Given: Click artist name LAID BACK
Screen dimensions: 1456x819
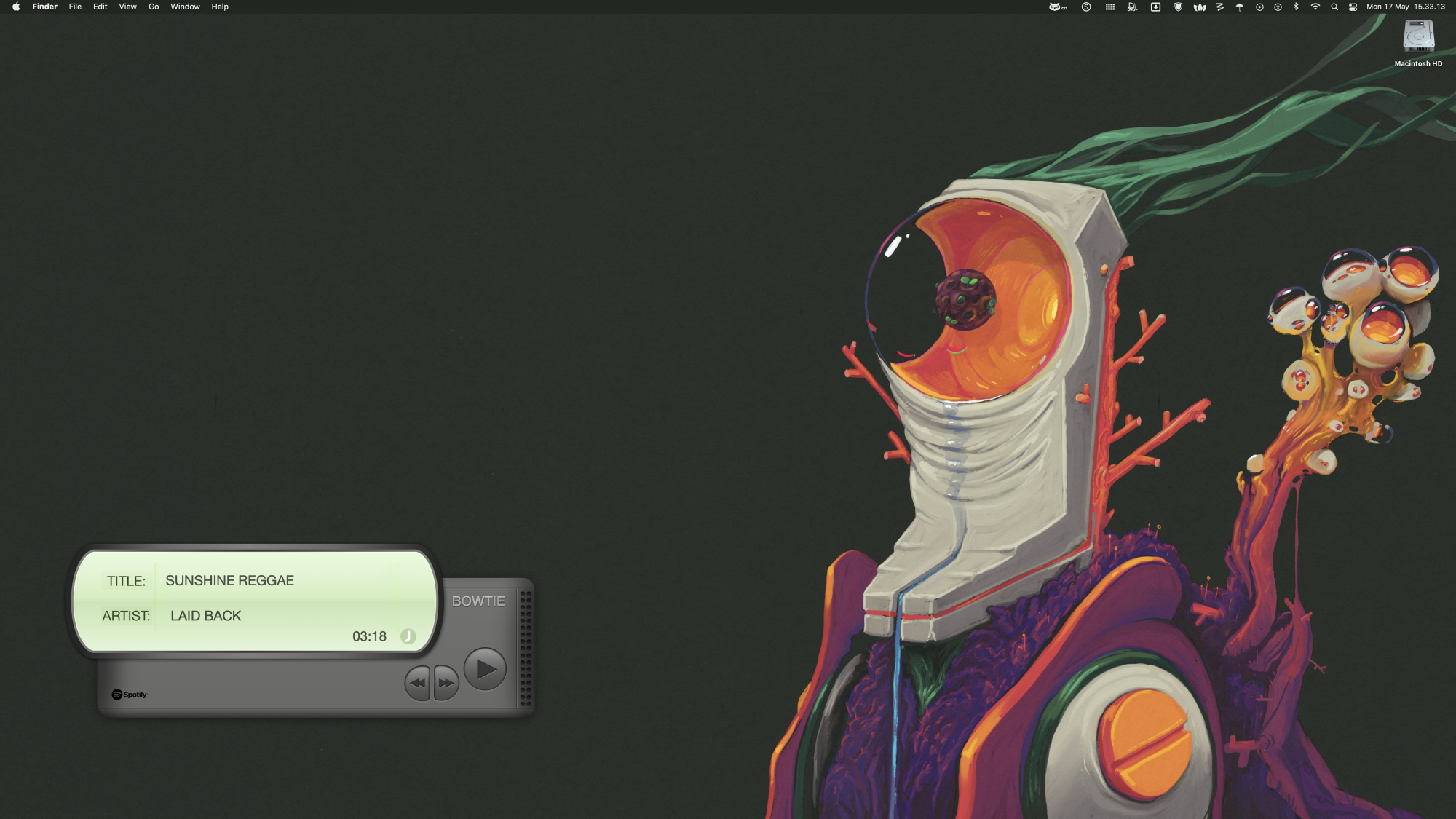Looking at the screenshot, I should [206, 616].
